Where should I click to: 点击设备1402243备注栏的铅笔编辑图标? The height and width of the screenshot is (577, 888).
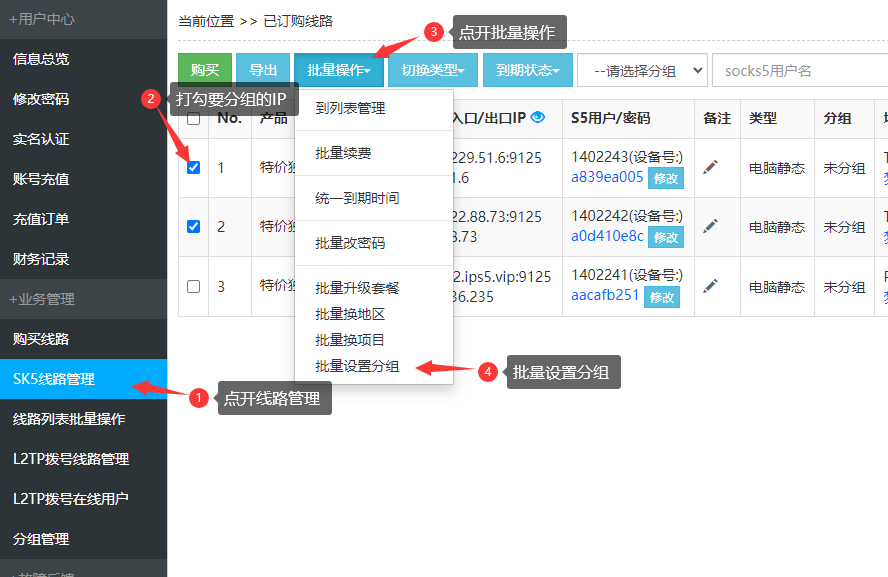point(711,165)
